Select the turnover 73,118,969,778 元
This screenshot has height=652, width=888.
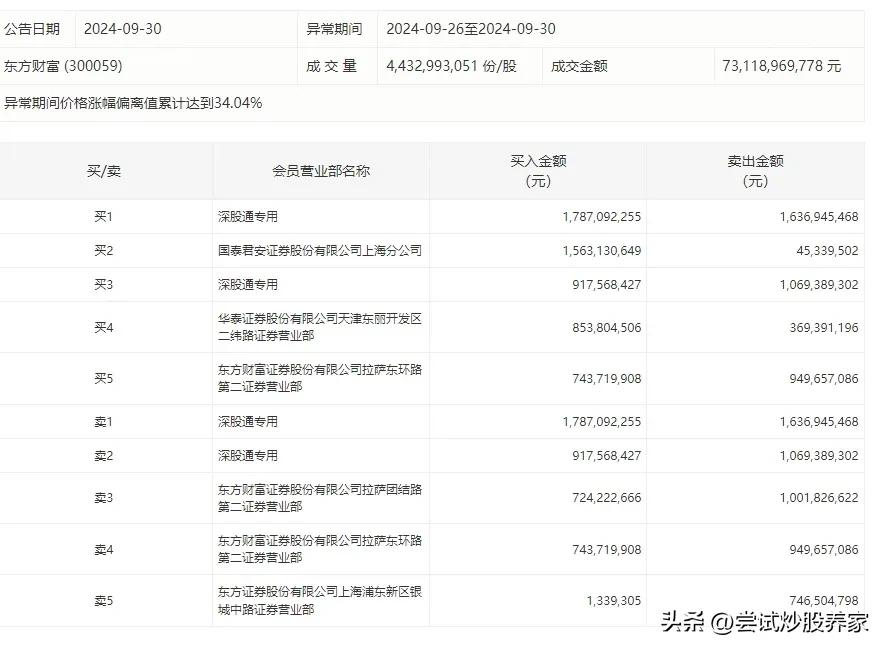point(782,66)
